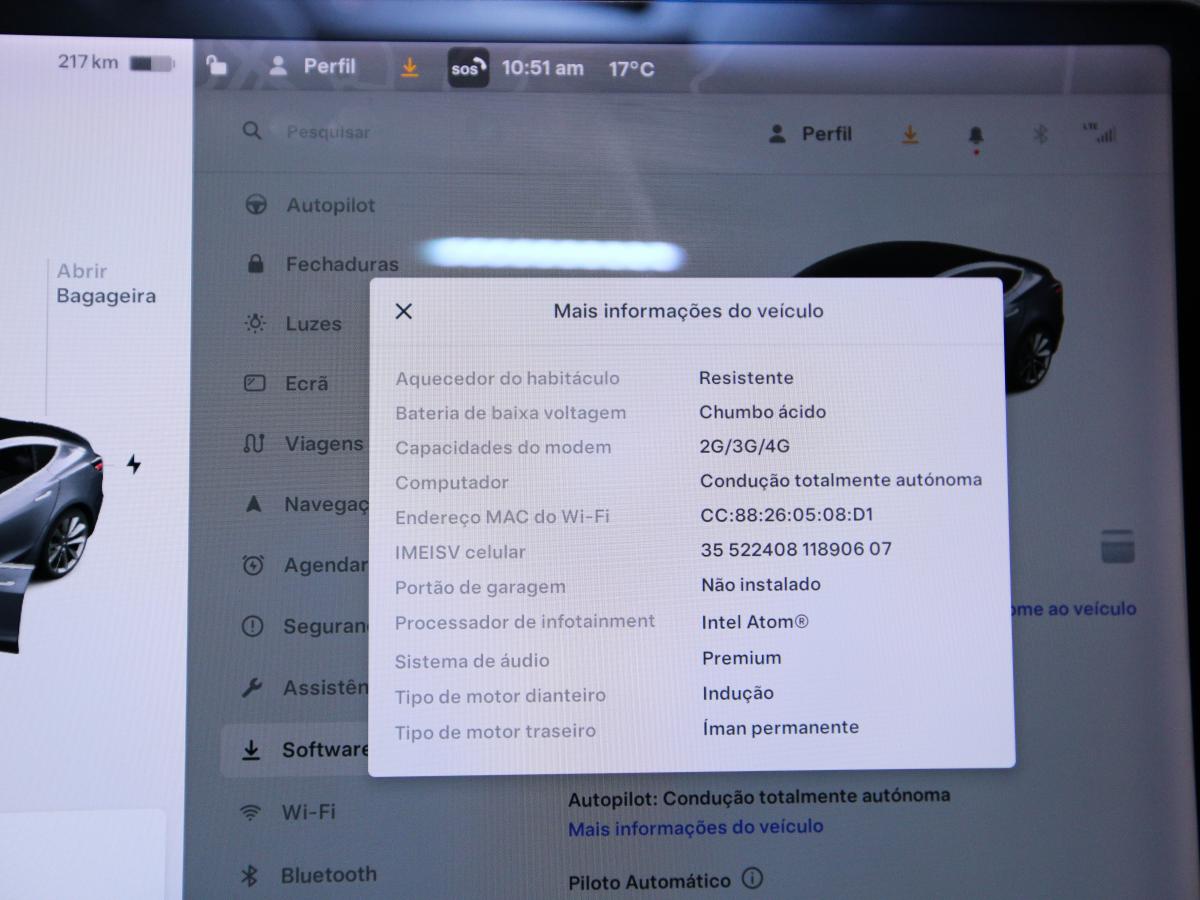1200x900 pixels.
Task: Click the label IMEISV celular
Action: [x=460, y=552]
